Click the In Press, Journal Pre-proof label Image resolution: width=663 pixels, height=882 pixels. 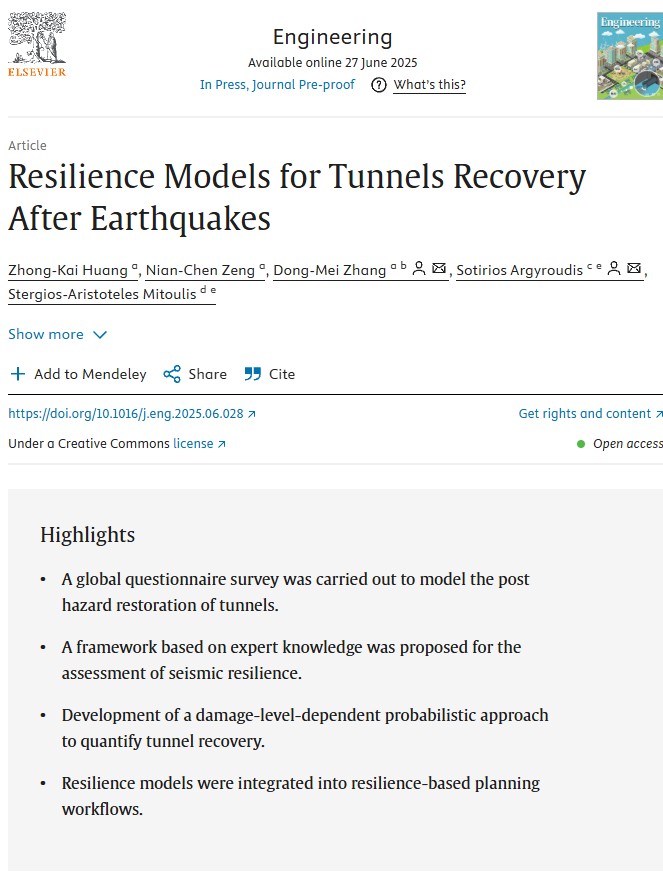point(277,85)
